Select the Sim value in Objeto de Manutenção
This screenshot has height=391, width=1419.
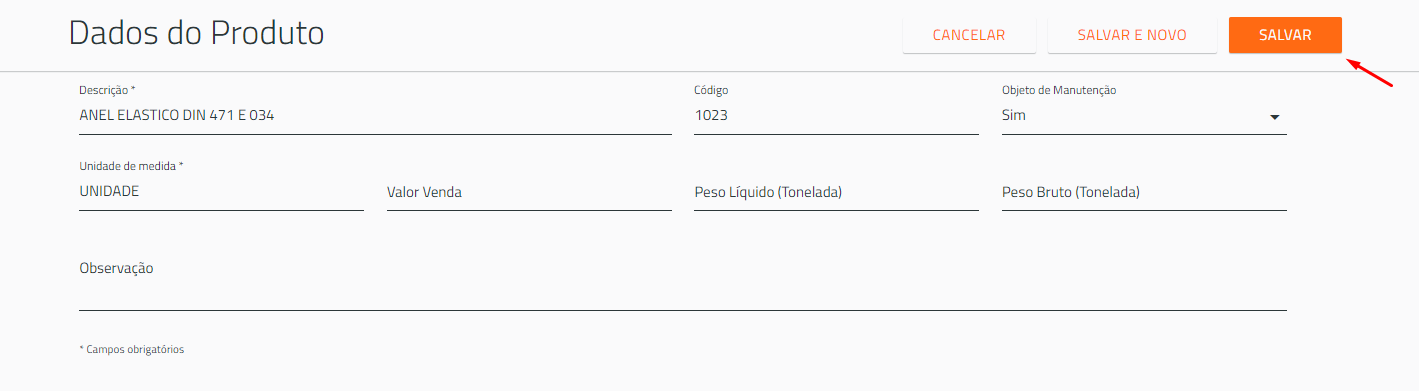1014,115
